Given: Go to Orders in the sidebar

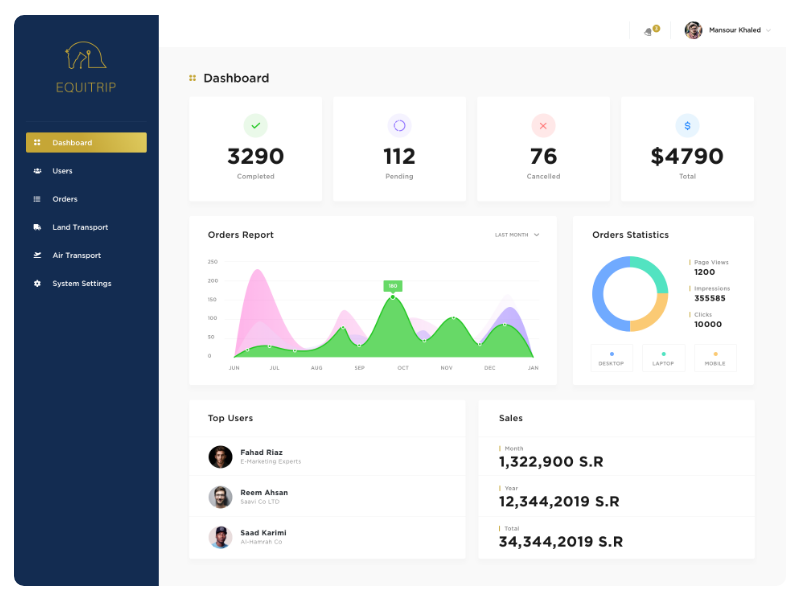Looking at the screenshot, I should coord(64,199).
